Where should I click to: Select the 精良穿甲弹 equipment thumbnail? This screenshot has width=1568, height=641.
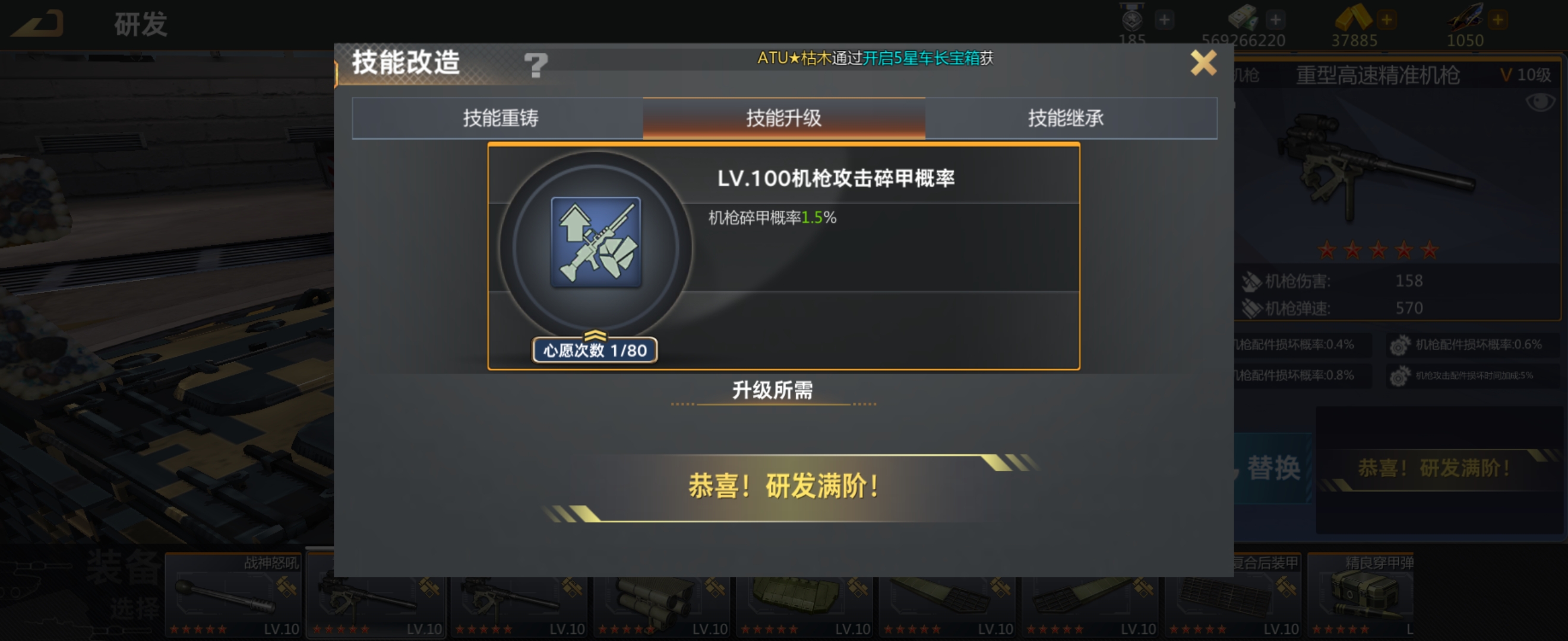1361,595
